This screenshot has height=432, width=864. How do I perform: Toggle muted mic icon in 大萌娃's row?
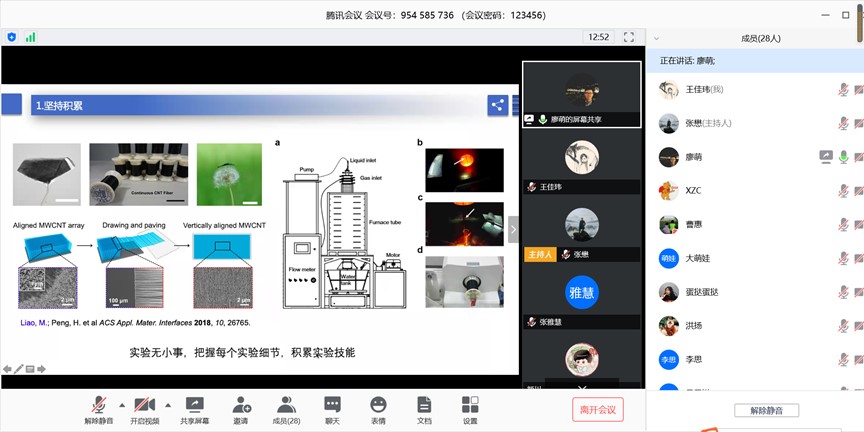(x=843, y=258)
